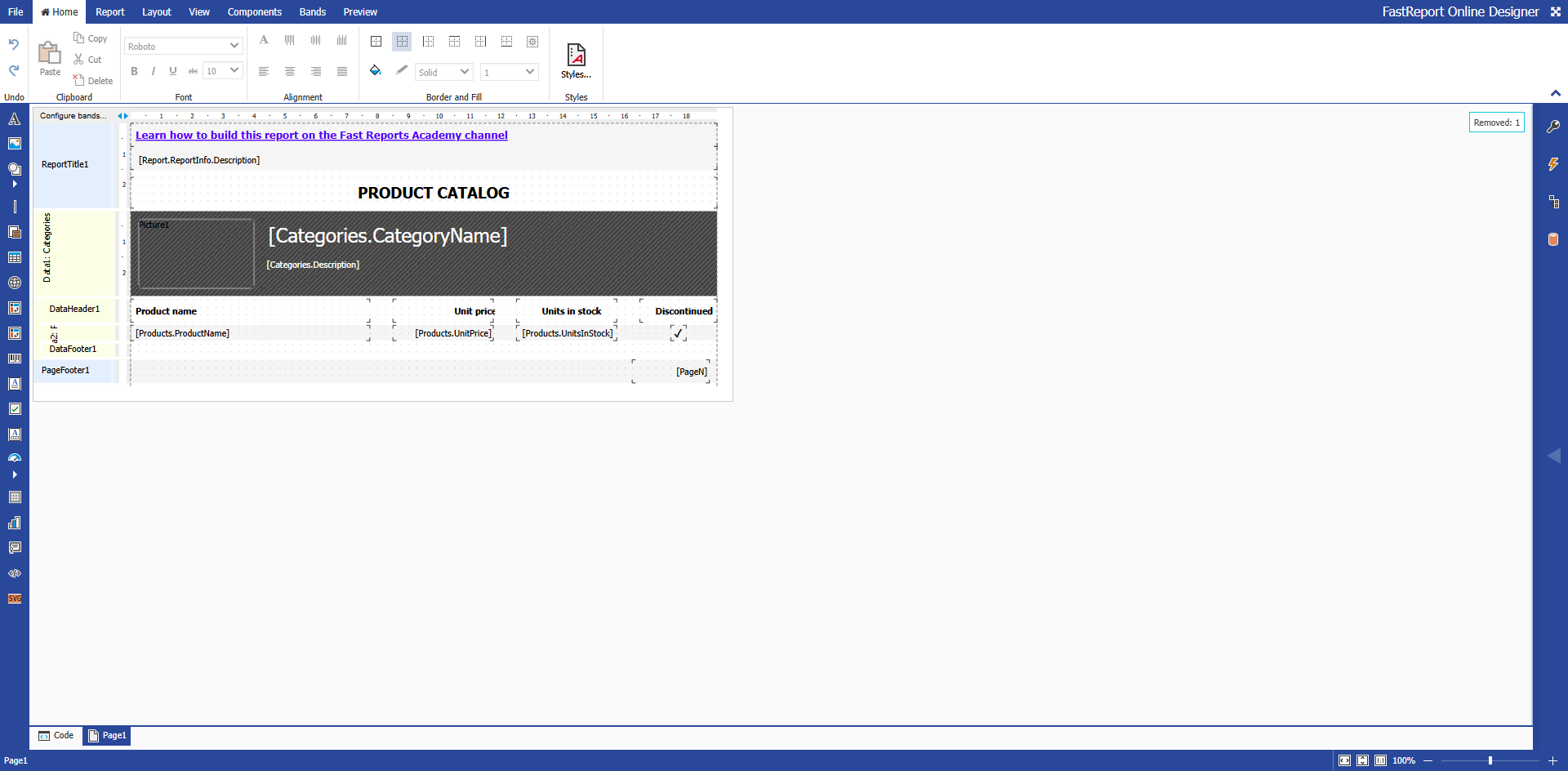Open the Report Tree panel

click(1553, 202)
